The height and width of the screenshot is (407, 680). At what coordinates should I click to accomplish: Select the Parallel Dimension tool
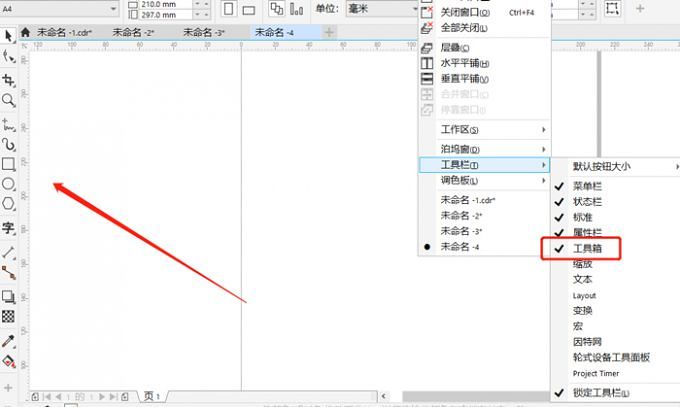coord(8,252)
